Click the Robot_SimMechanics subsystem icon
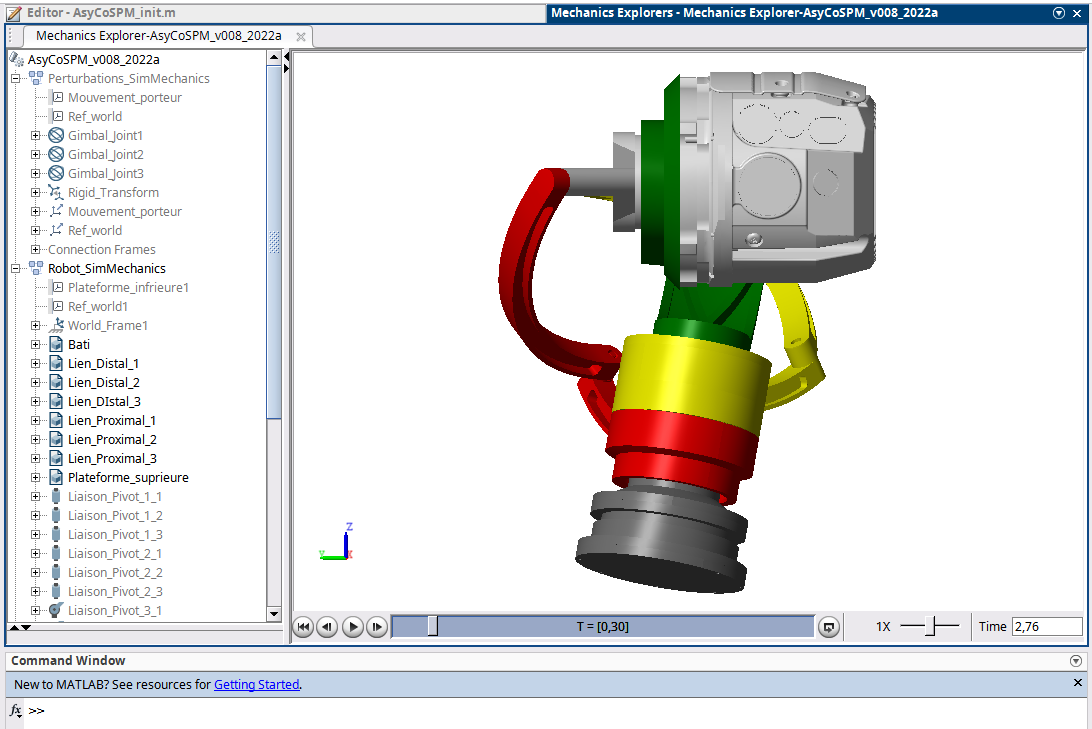The image size is (1092, 729). click(x=36, y=268)
